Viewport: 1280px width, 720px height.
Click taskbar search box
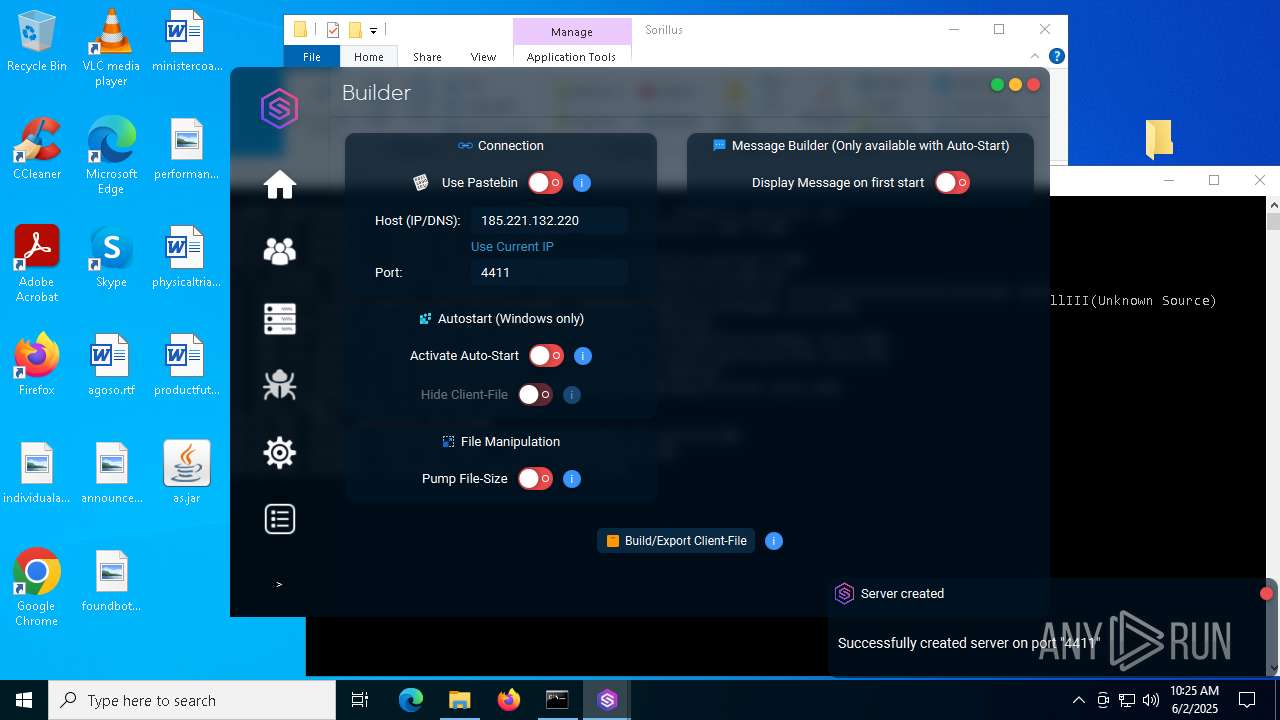point(192,700)
